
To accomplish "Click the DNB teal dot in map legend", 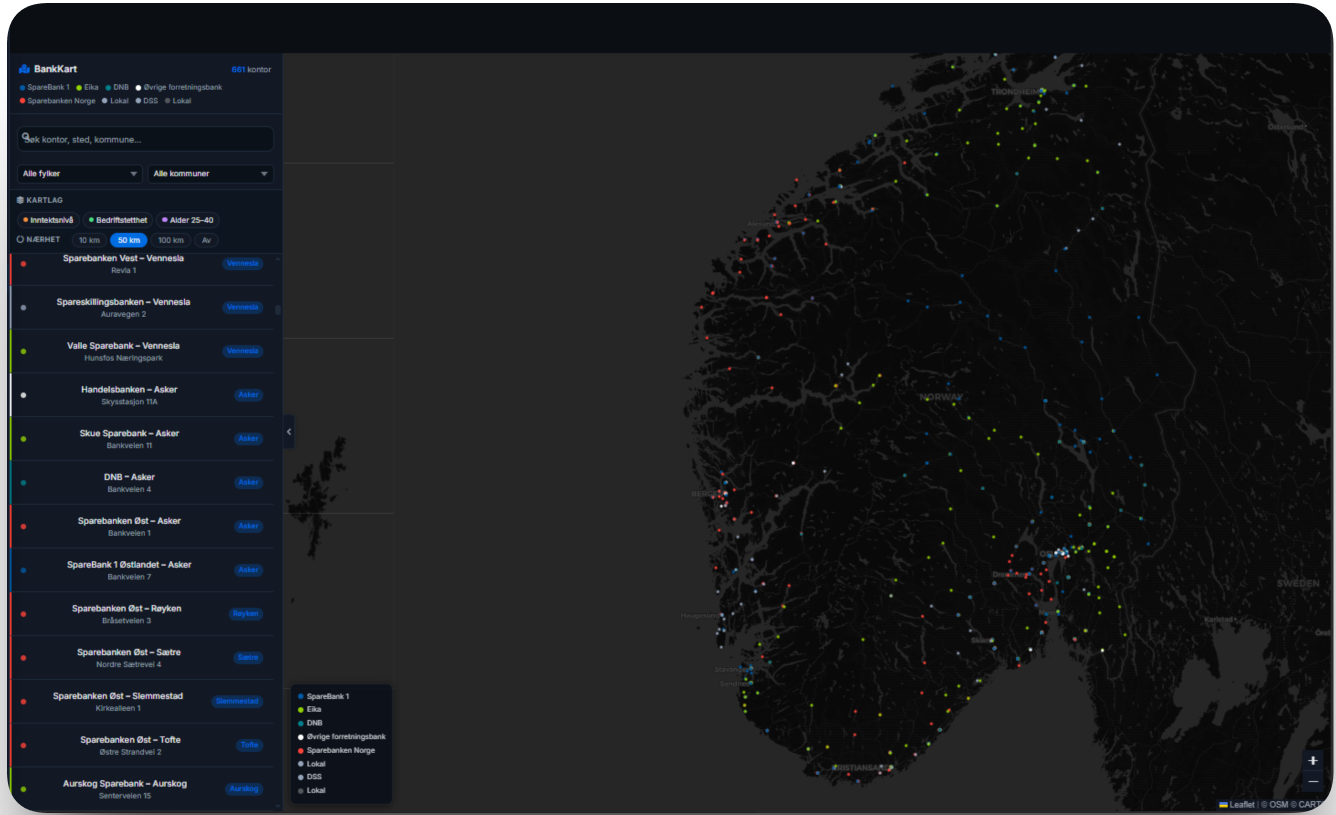I will pyautogui.click(x=301, y=723).
